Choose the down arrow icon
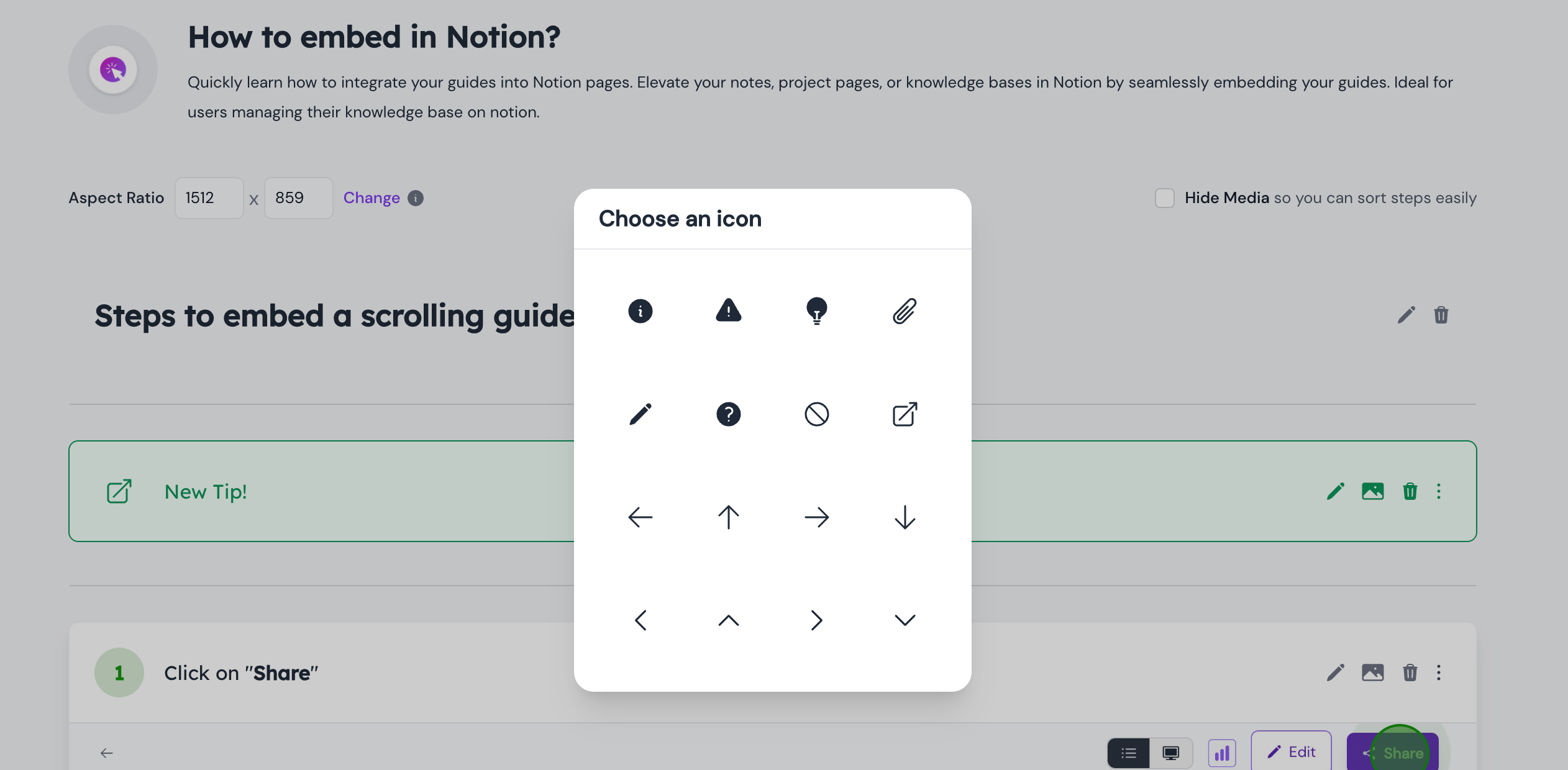Screen dimensions: 1568x770 pyautogui.click(x=905, y=517)
